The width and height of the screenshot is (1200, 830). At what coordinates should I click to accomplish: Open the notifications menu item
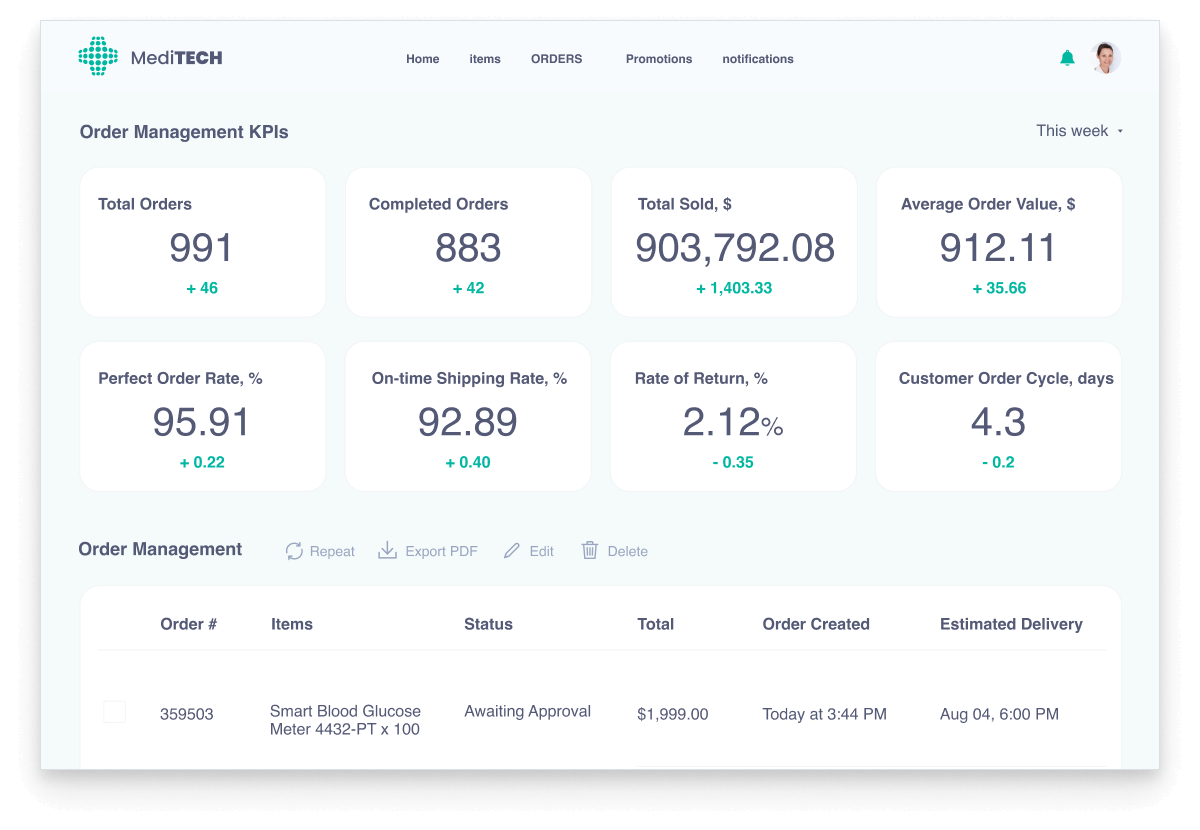pyautogui.click(x=757, y=59)
